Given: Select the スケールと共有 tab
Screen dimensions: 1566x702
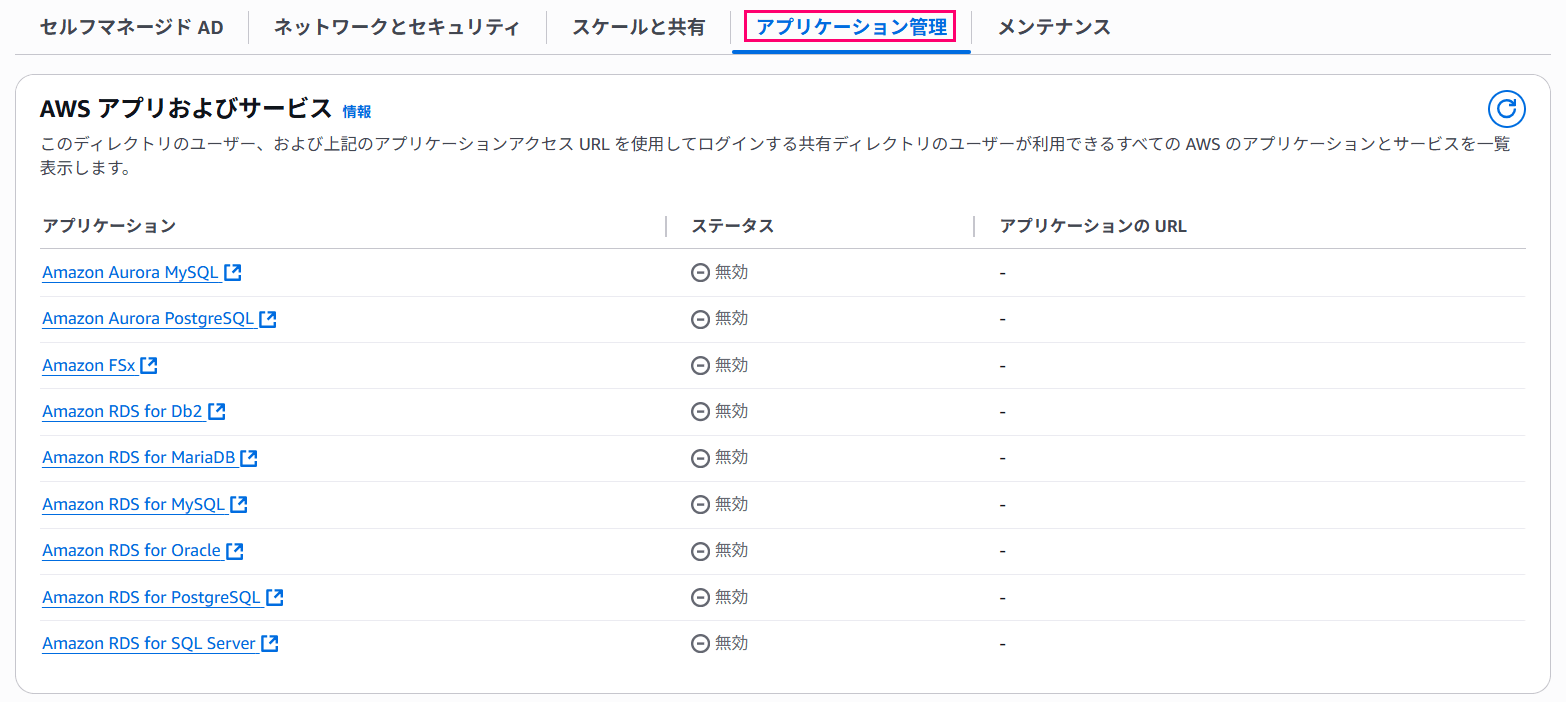Looking at the screenshot, I should click(638, 27).
